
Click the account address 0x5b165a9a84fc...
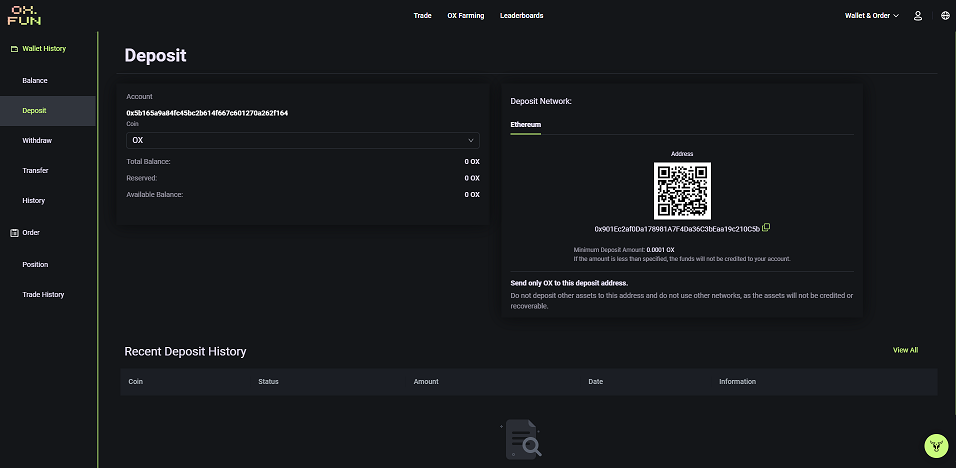click(x=207, y=113)
